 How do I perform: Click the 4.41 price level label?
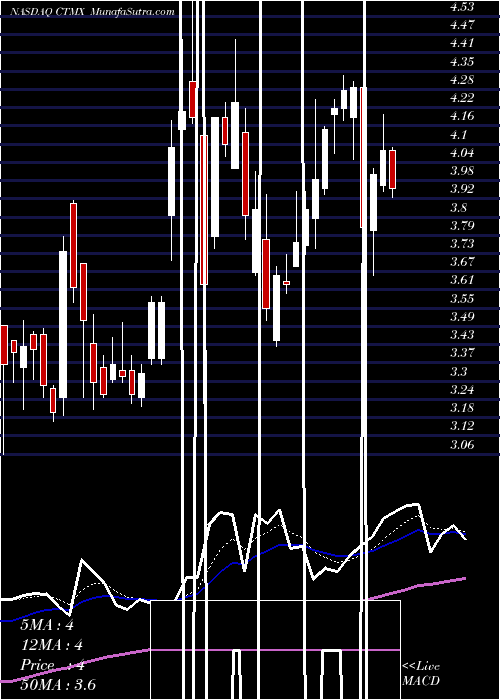(462, 43)
